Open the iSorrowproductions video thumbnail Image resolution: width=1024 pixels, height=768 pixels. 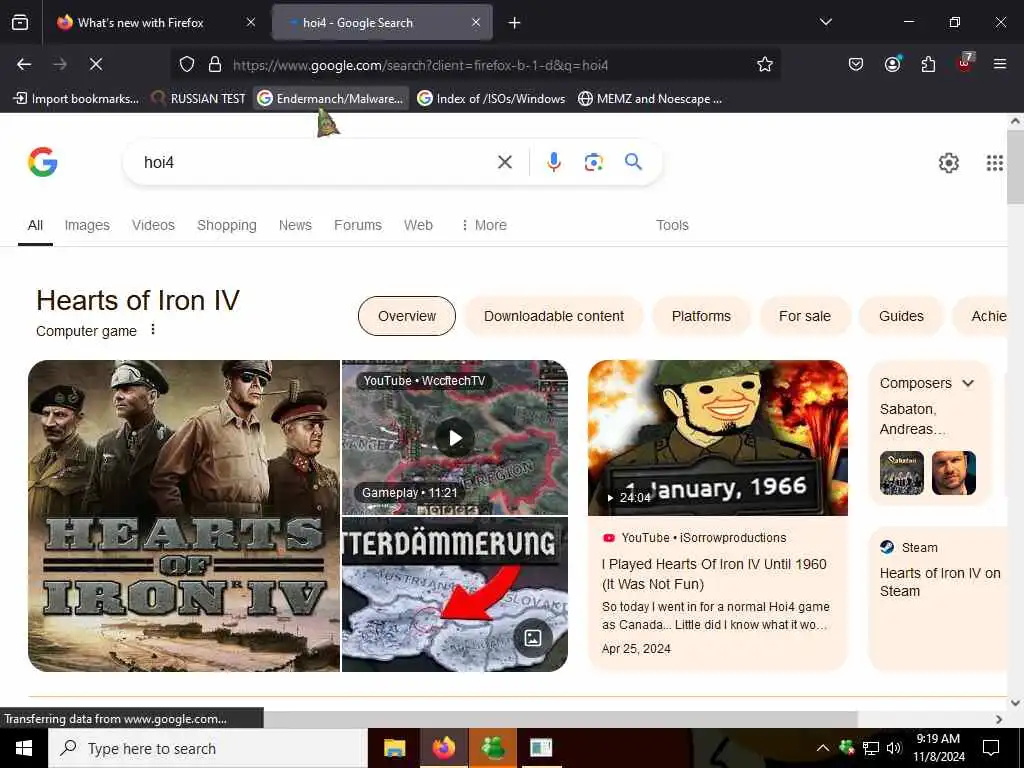pos(718,438)
